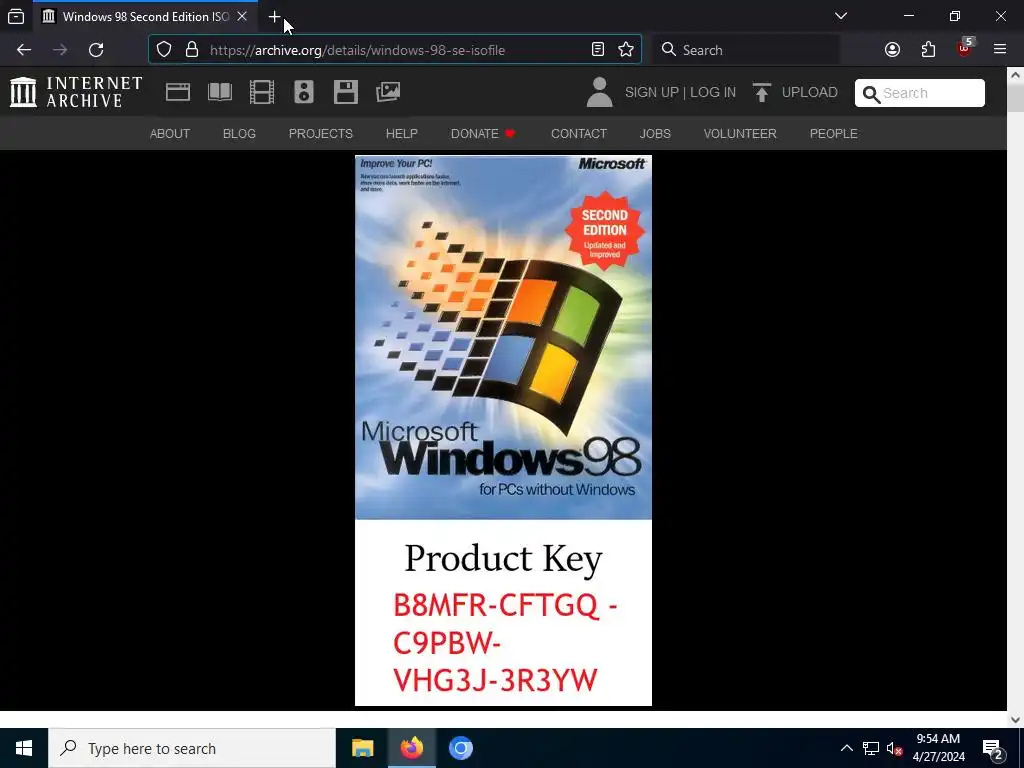This screenshot has width=1024, height=768.
Task: Click SIGN UP link
Action: click(652, 93)
